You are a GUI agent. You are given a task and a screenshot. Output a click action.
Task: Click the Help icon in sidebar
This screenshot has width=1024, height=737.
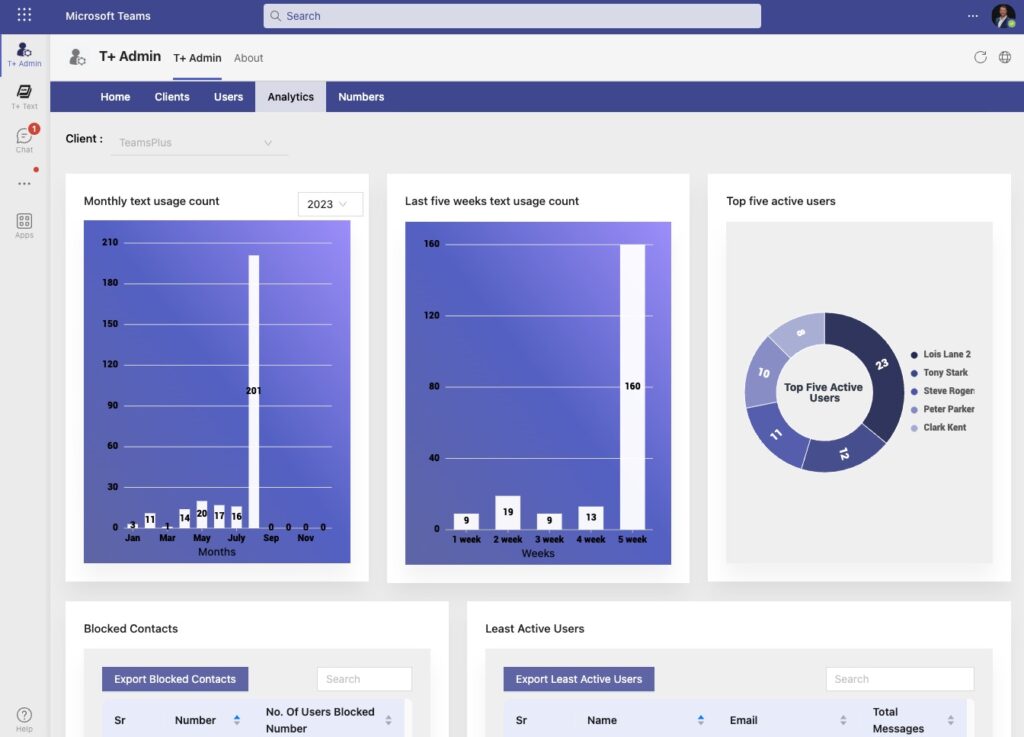pos(24,718)
